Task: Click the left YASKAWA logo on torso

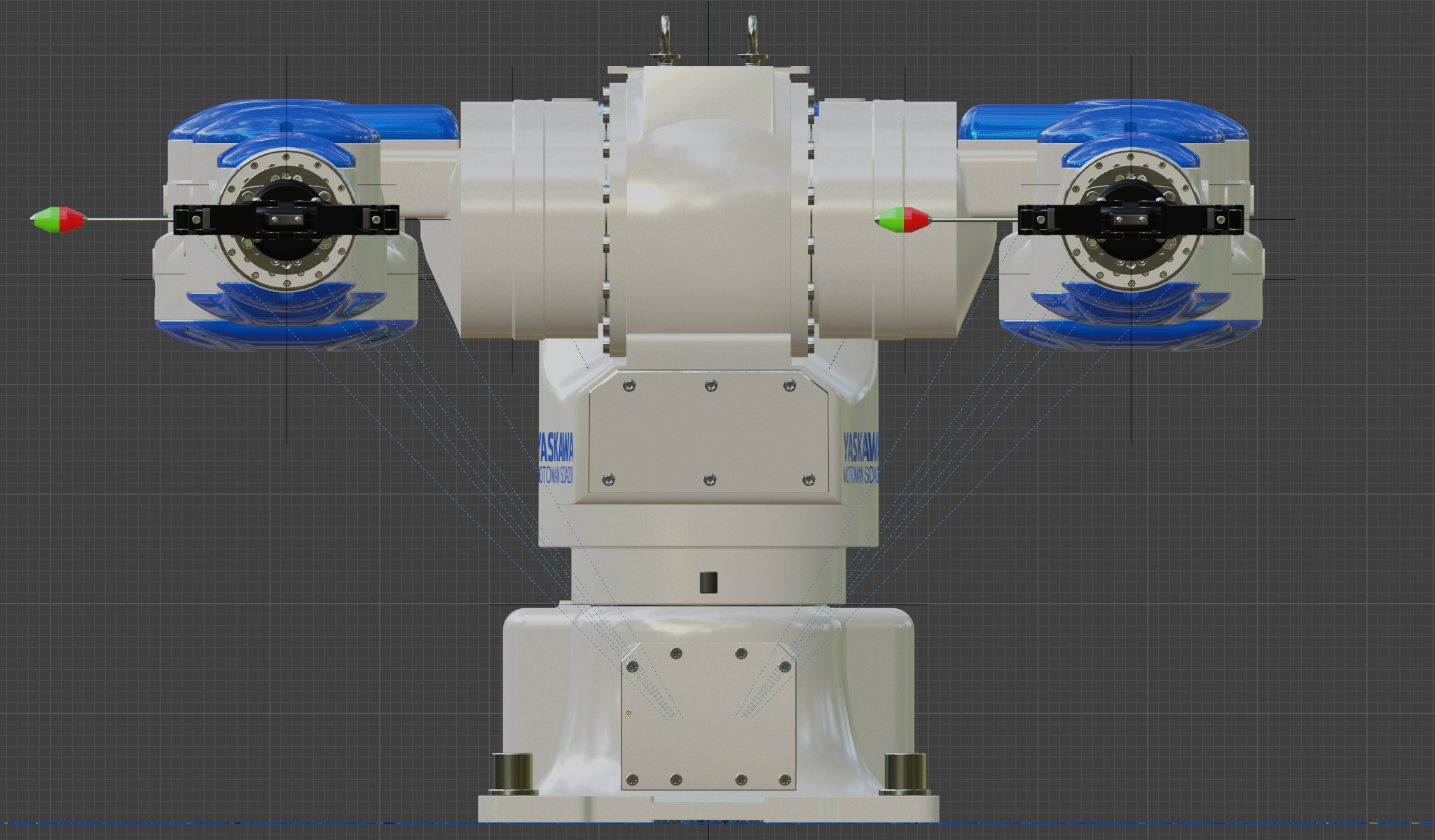Action: (556, 447)
